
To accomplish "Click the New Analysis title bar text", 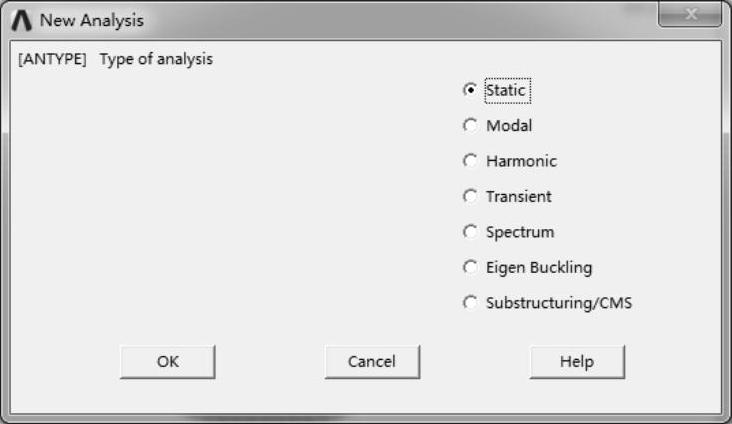I will click(x=91, y=21).
